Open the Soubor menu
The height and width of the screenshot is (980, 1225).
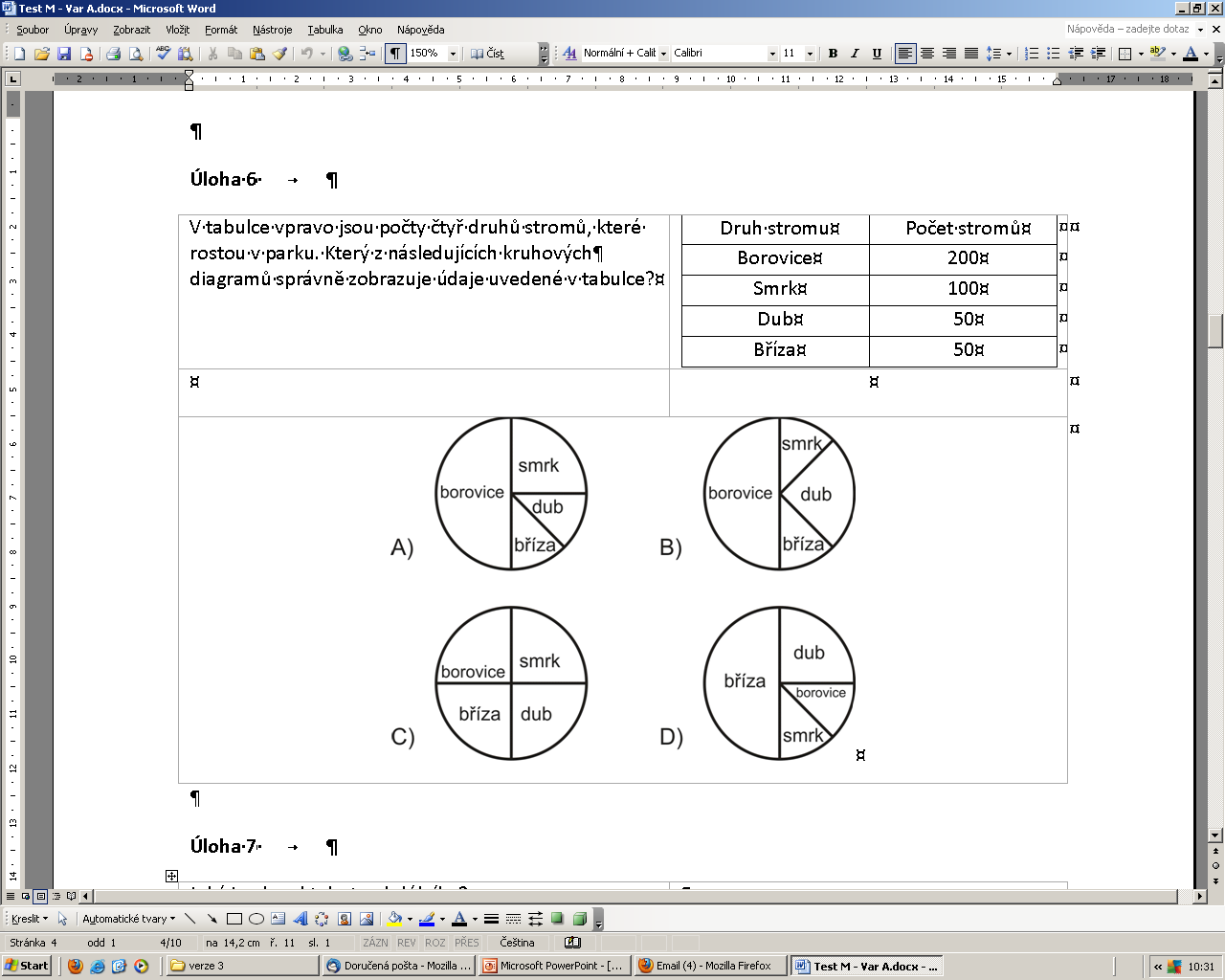coord(33,30)
